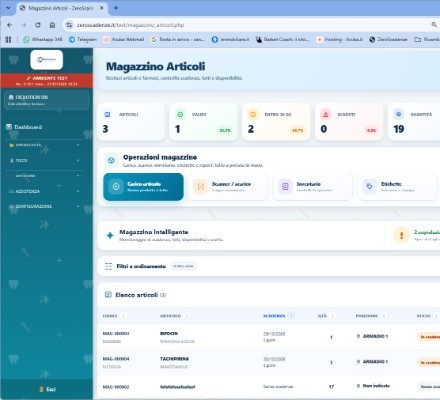The height and width of the screenshot is (400, 440).
Task: Click the browser forward arrow
Action: (24, 25)
